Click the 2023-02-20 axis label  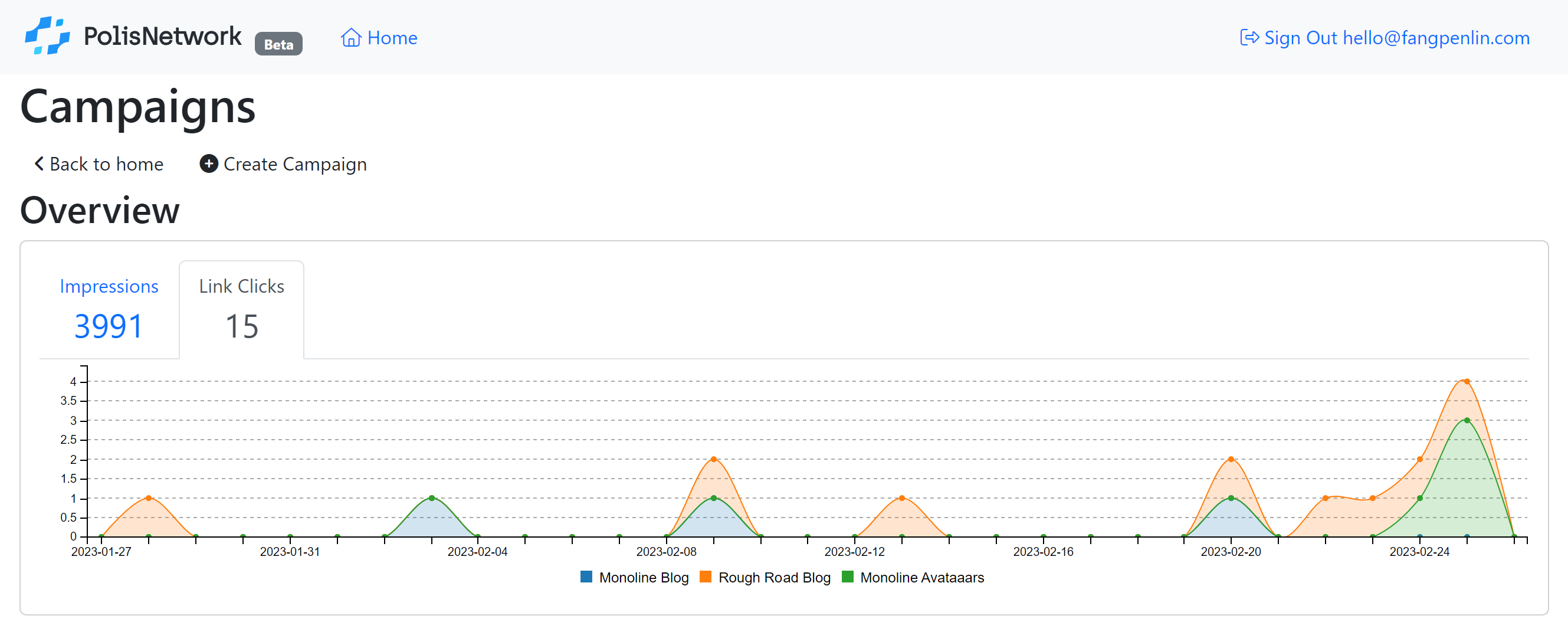tap(1230, 552)
